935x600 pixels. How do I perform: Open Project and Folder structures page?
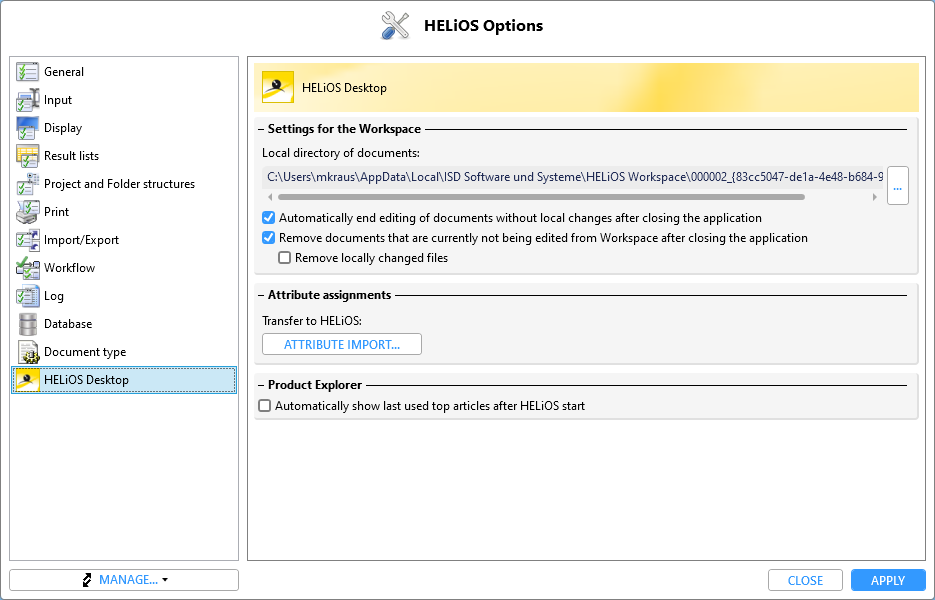point(119,184)
